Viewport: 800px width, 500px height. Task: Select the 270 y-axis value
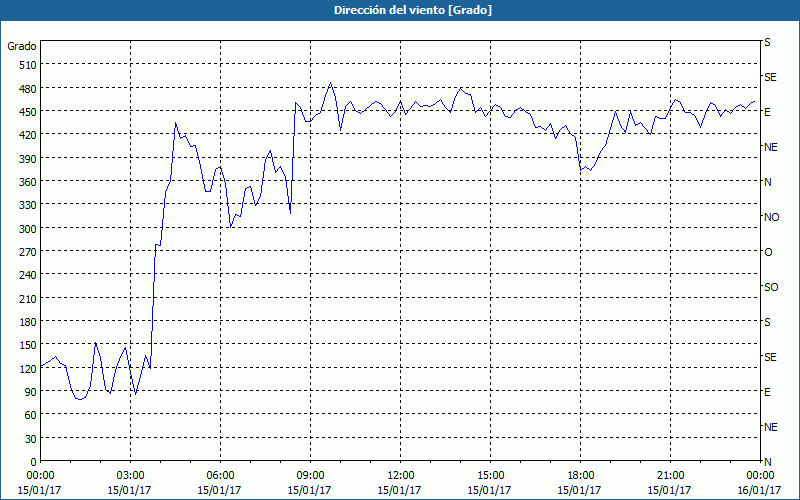[x=28, y=252]
